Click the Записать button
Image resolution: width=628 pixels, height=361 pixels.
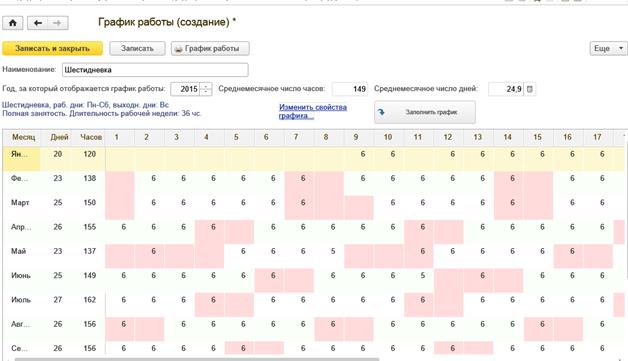pos(137,48)
